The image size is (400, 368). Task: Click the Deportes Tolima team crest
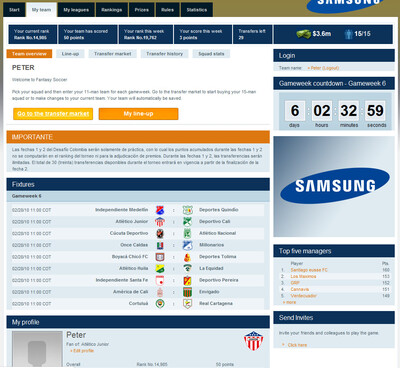188,257
